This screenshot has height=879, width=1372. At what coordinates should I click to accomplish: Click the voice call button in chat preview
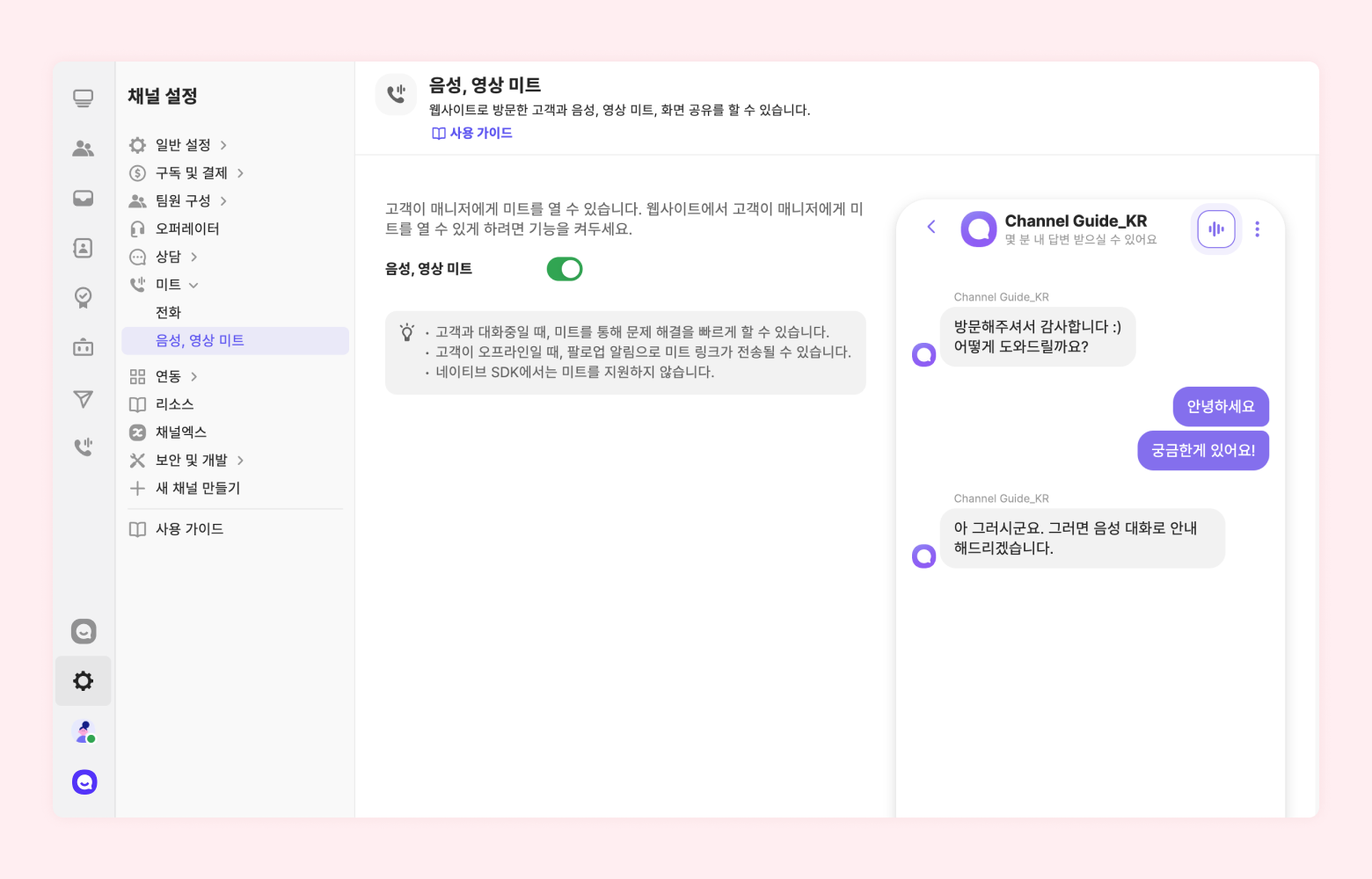(1216, 229)
